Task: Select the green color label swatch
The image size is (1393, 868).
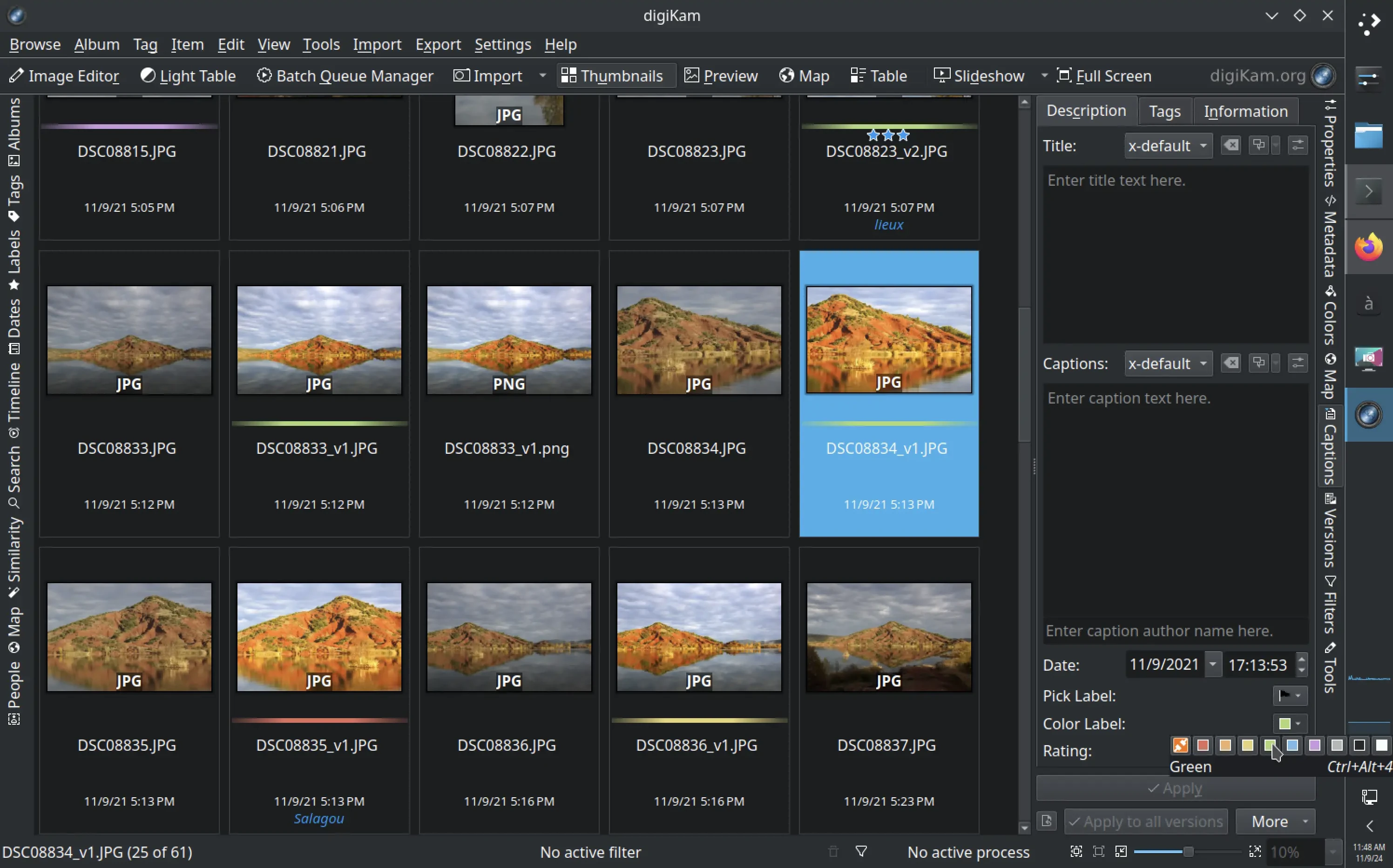Action: pyautogui.click(x=1270, y=745)
